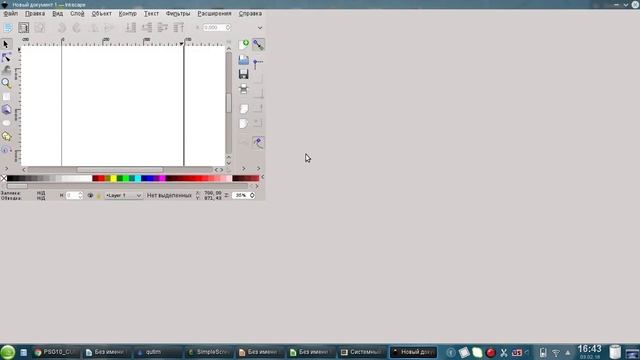Open the Расширения menu
The height and width of the screenshot is (360, 640).
pos(214,13)
